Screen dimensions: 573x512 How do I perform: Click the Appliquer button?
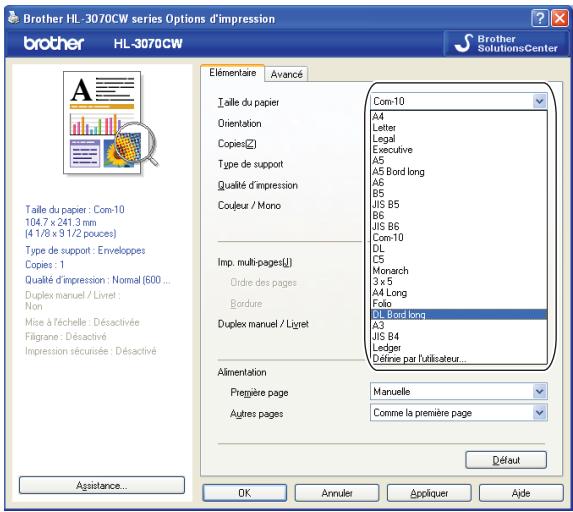[x=429, y=493]
